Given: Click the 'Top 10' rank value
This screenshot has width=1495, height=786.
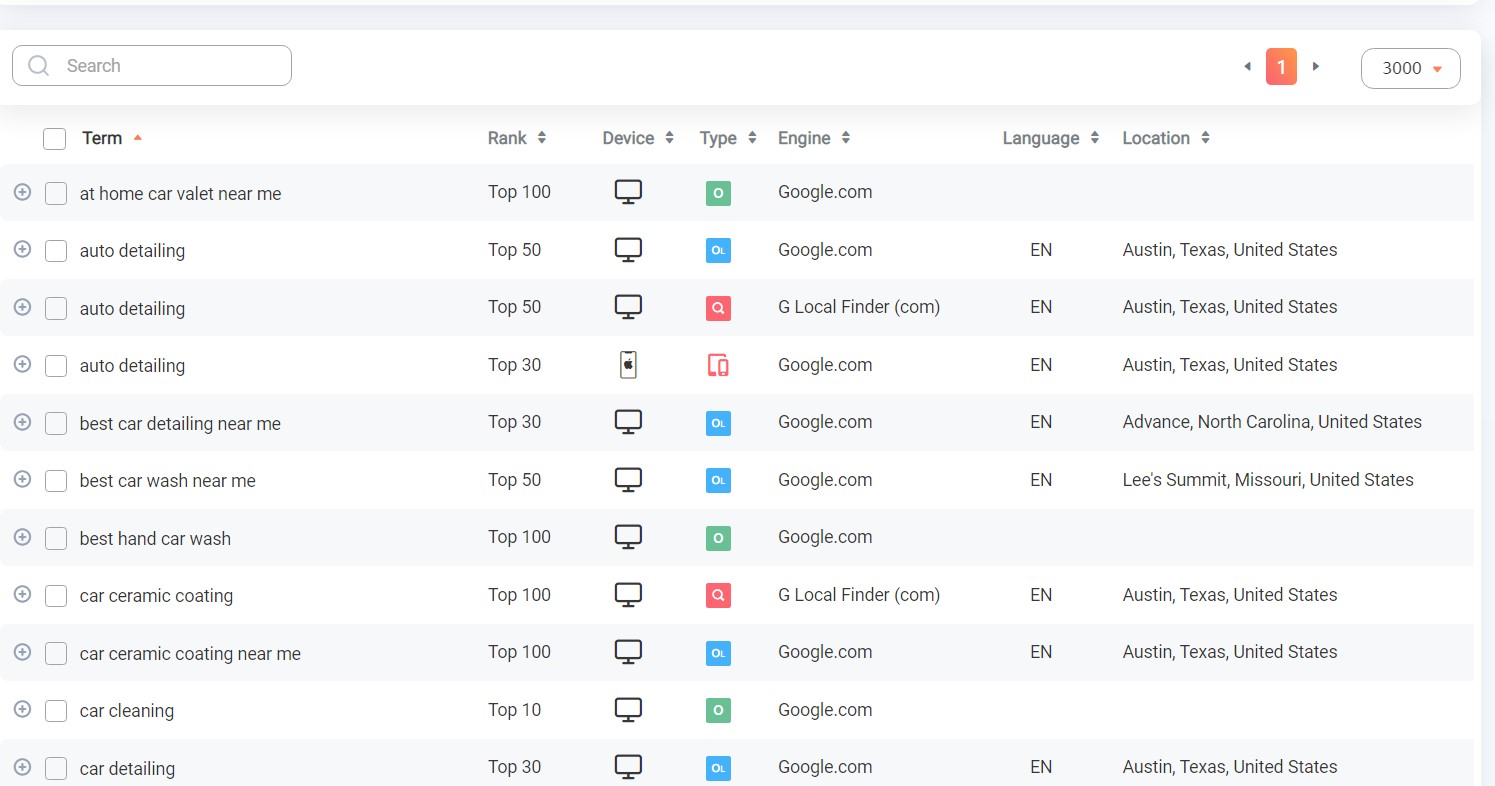Looking at the screenshot, I should pyautogui.click(x=514, y=710).
